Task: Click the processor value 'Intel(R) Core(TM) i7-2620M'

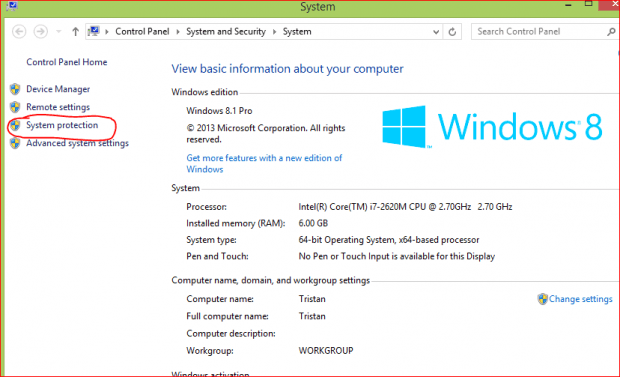Action: pyautogui.click(x=405, y=207)
